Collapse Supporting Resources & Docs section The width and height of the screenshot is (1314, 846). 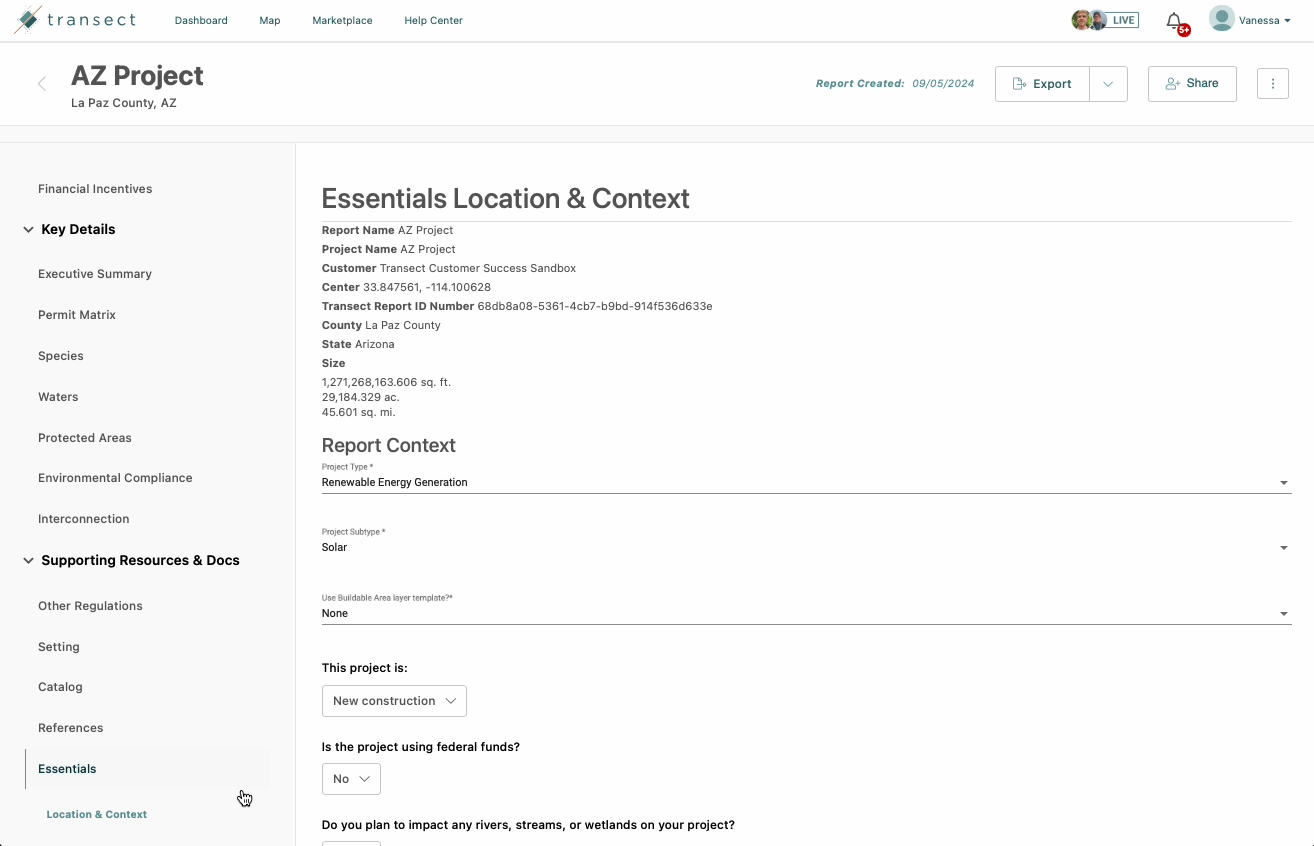pyautogui.click(x=28, y=560)
